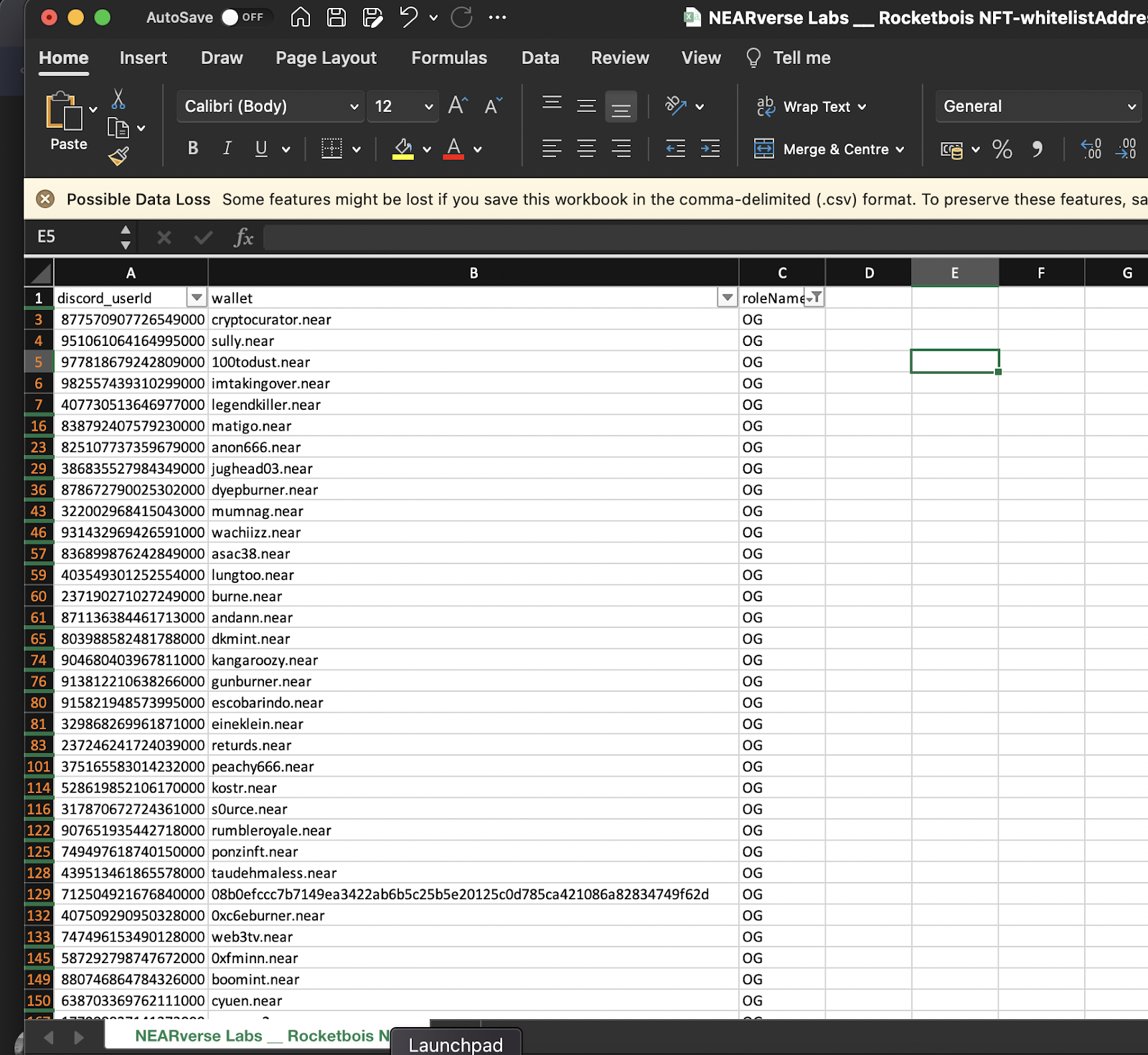Expand the Copy options arrow
The height and width of the screenshot is (1055, 1148).
(x=141, y=128)
